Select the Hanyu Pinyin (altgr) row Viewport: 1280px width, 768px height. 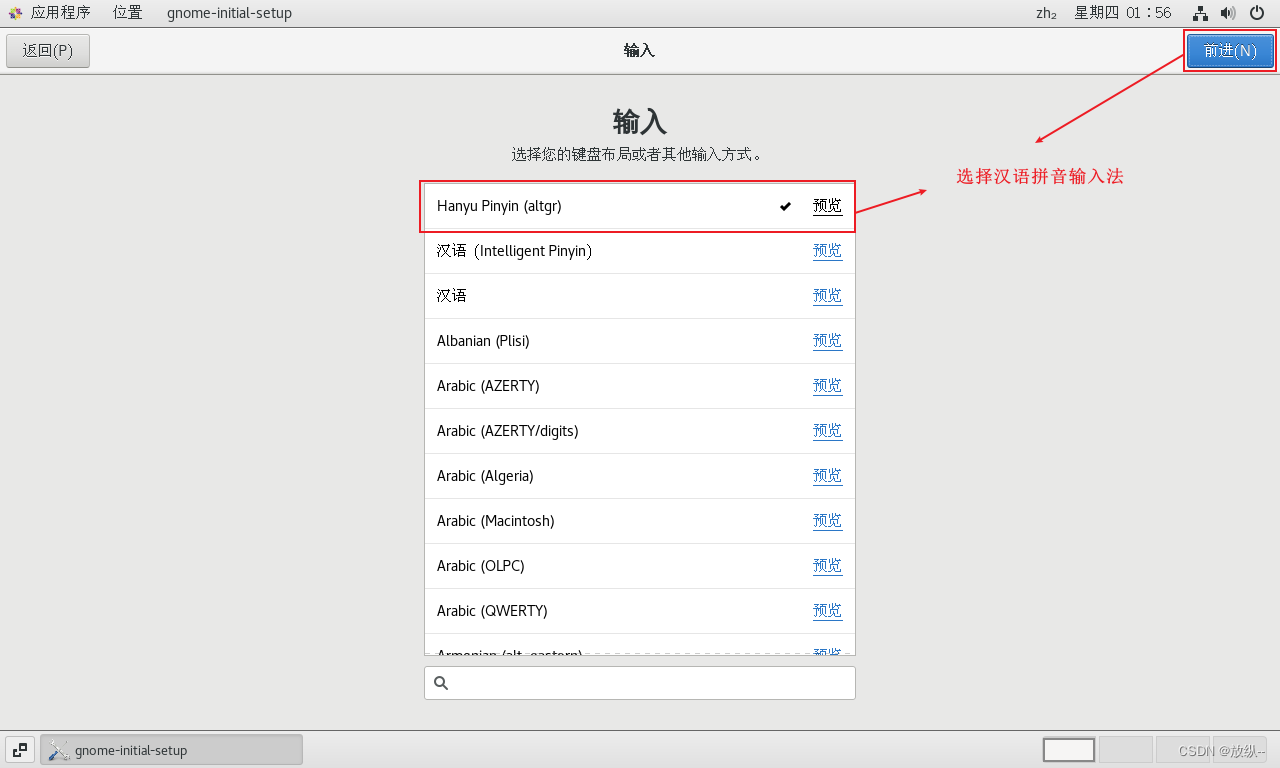pyautogui.click(x=640, y=206)
